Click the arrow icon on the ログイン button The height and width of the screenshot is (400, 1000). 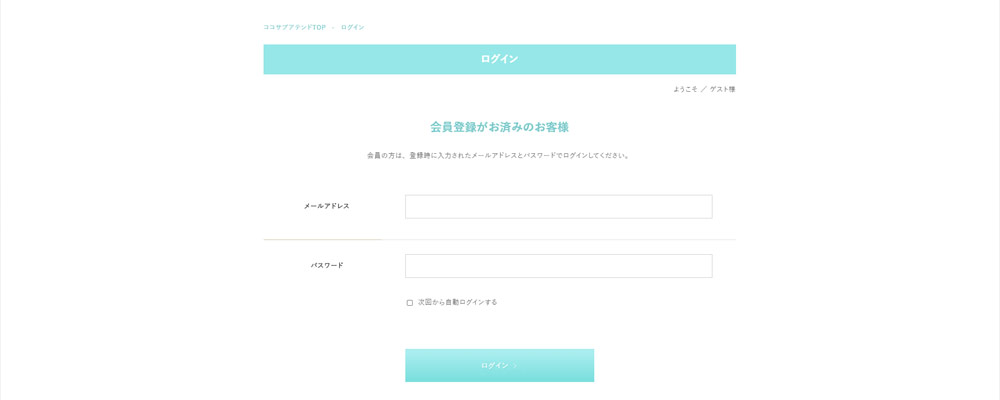click(x=515, y=366)
